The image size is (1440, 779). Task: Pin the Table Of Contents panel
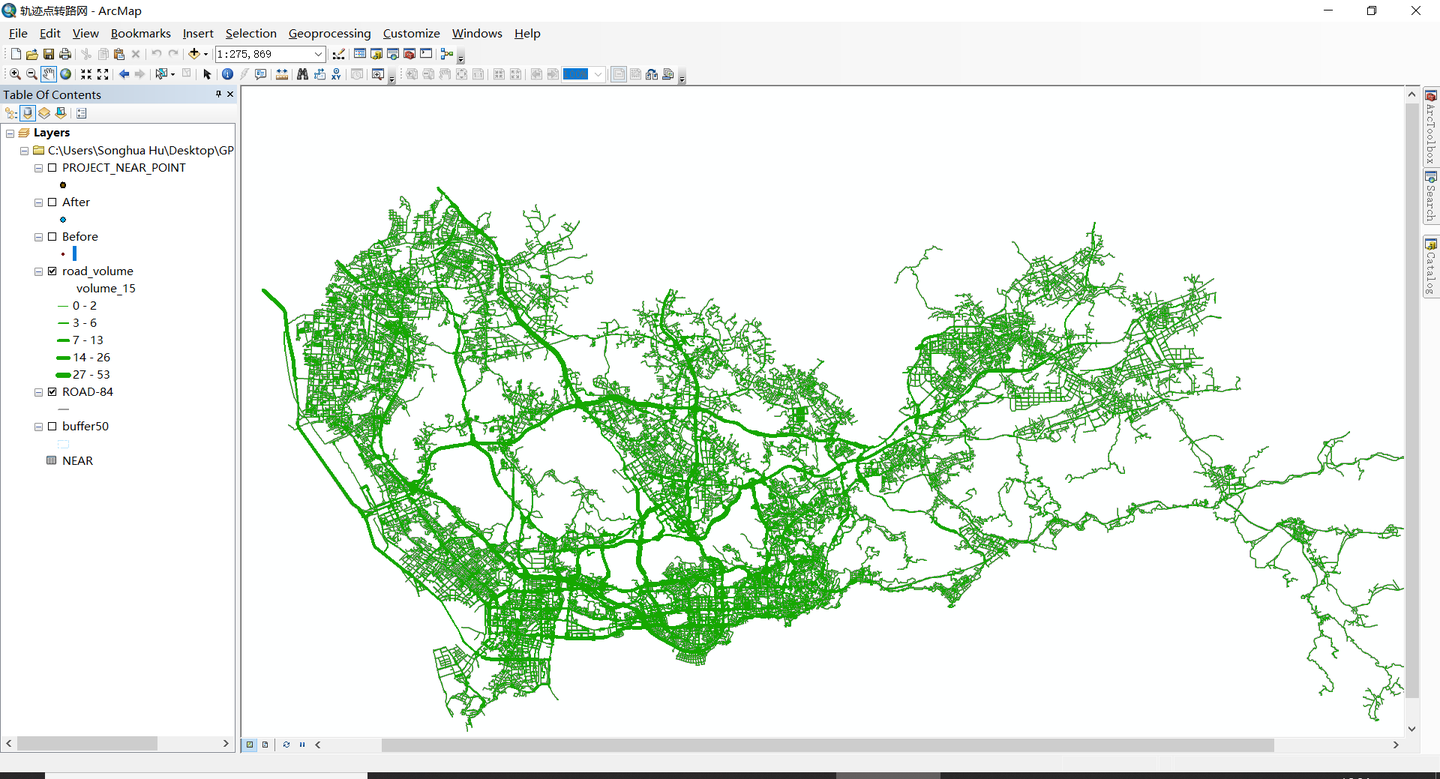(218, 94)
